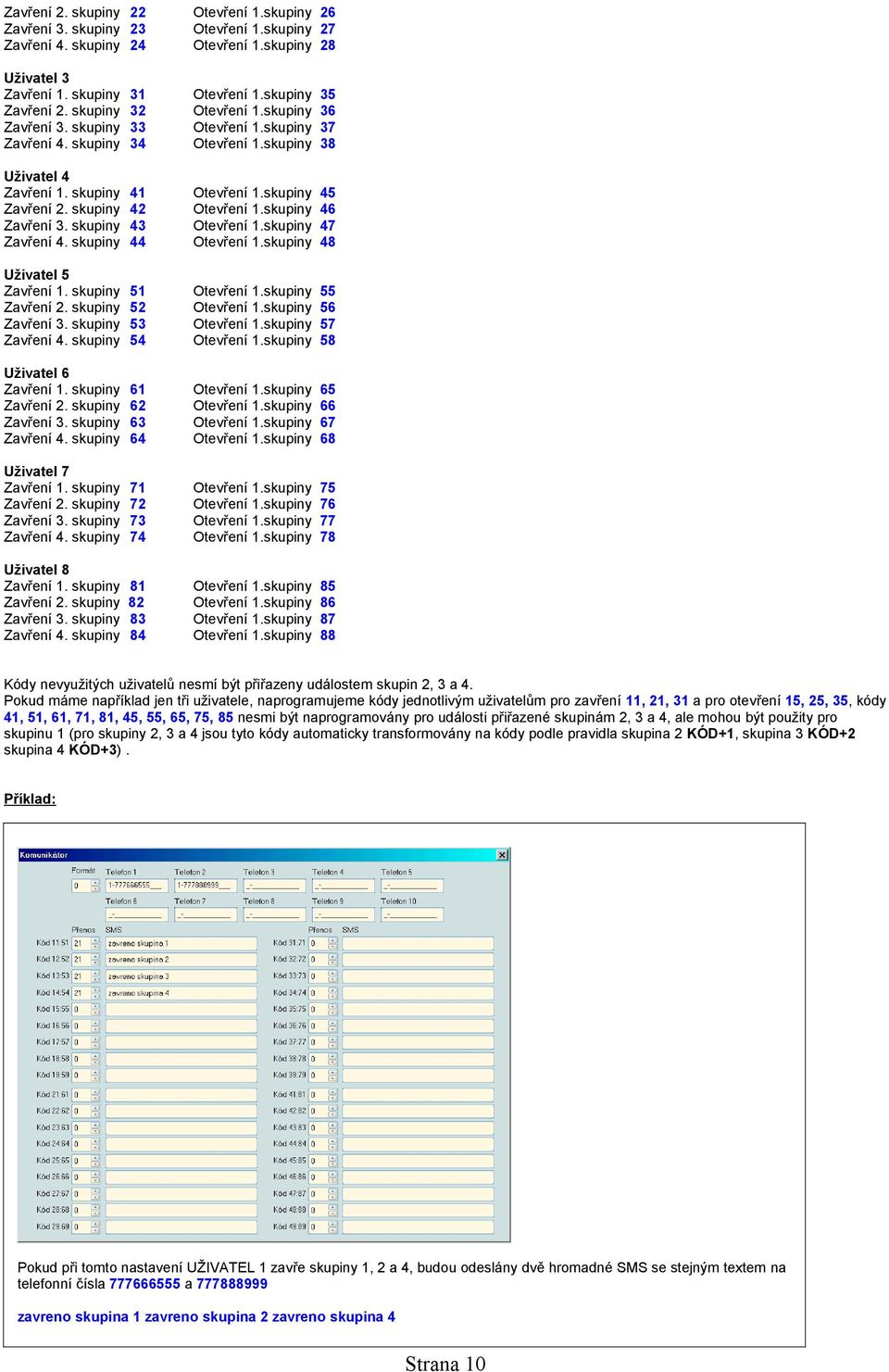Image resolution: width=889 pixels, height=1372 pixels.
Task: Click the Telefon 4 number field
Action: click(x=343, y=886)
